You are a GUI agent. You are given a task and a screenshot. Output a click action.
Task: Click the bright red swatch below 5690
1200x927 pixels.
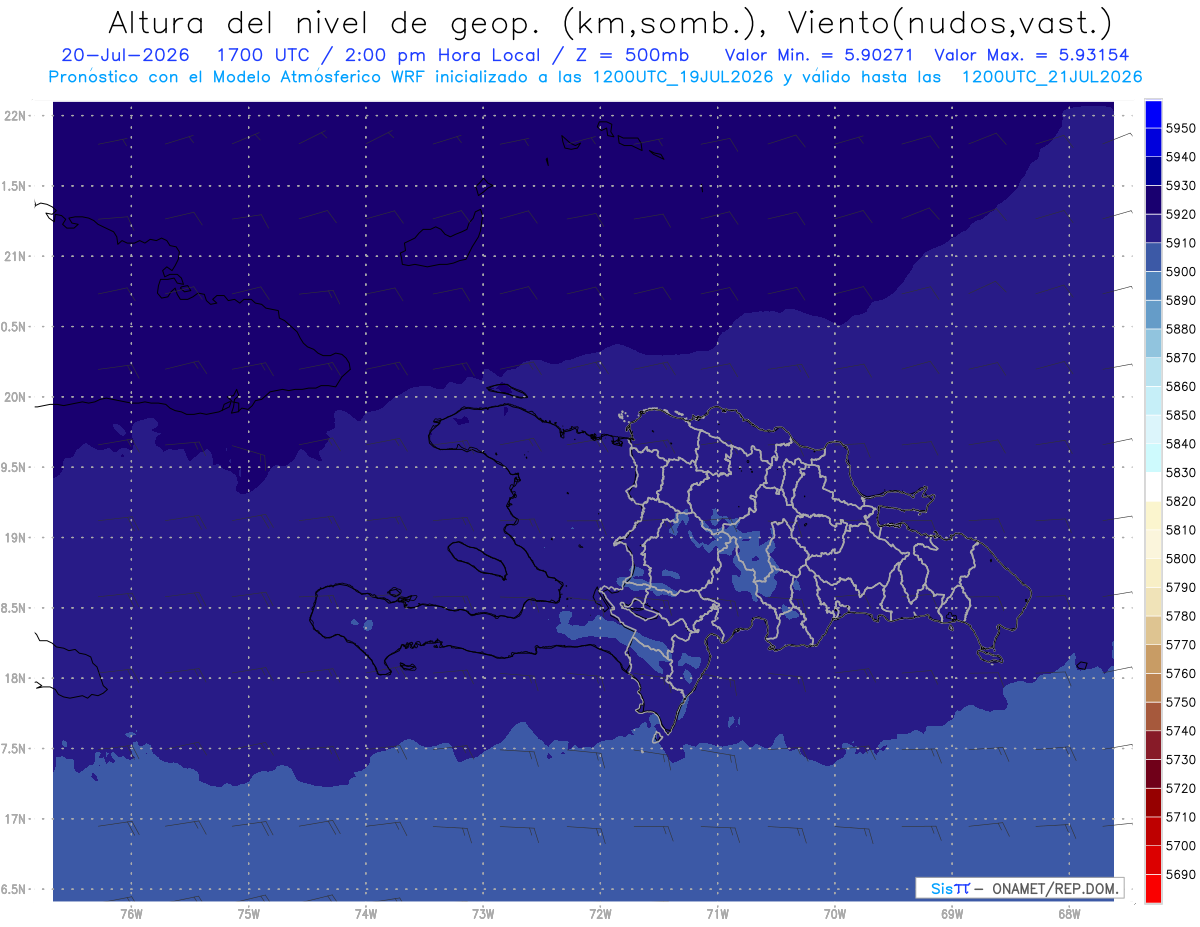pos(1152,888)
